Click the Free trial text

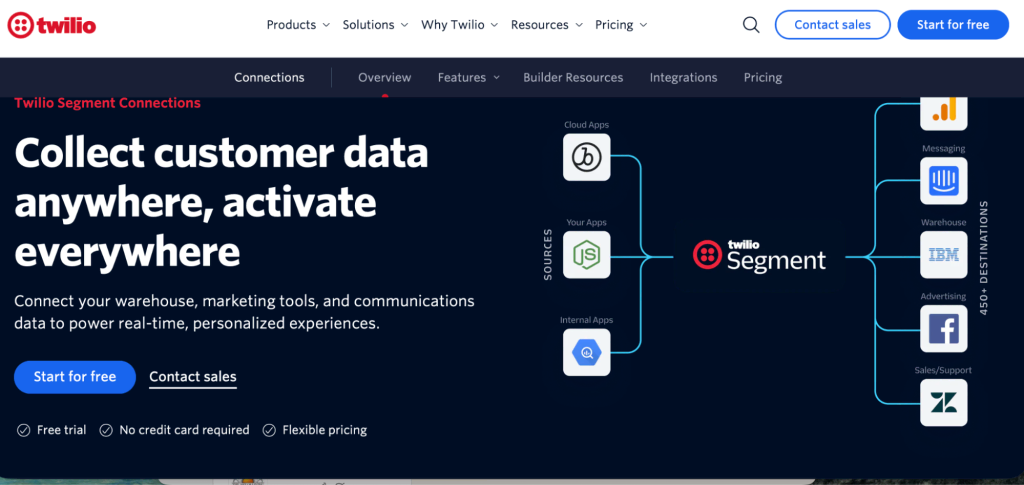click(61, 430)
